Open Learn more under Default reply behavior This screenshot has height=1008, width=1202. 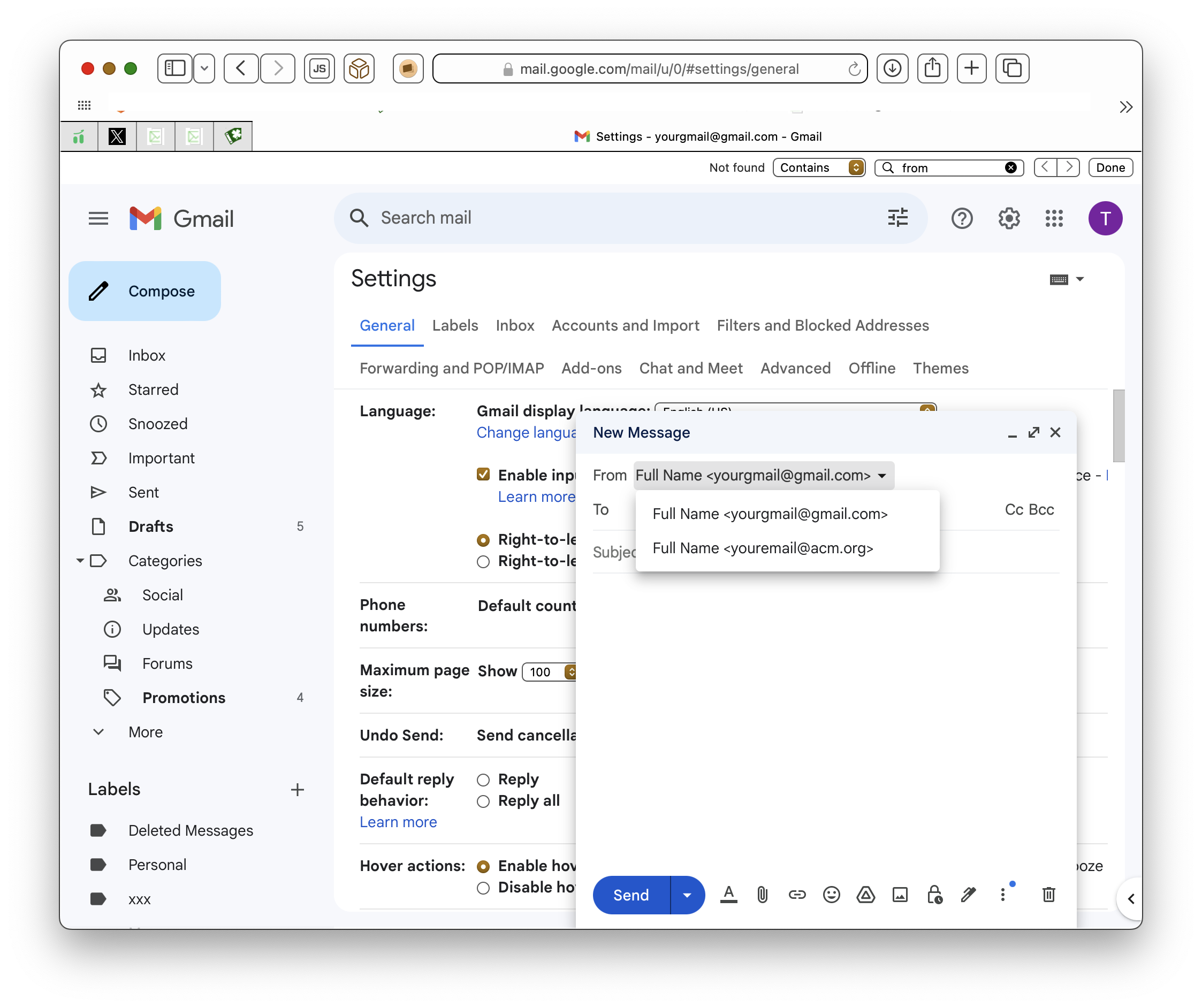(398, 822)
